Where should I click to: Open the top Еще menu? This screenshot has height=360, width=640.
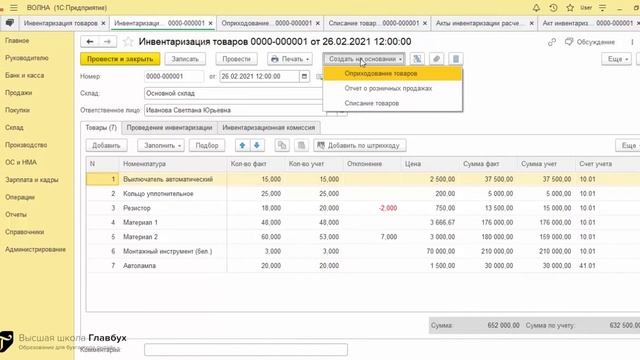[x=616, y=59]
